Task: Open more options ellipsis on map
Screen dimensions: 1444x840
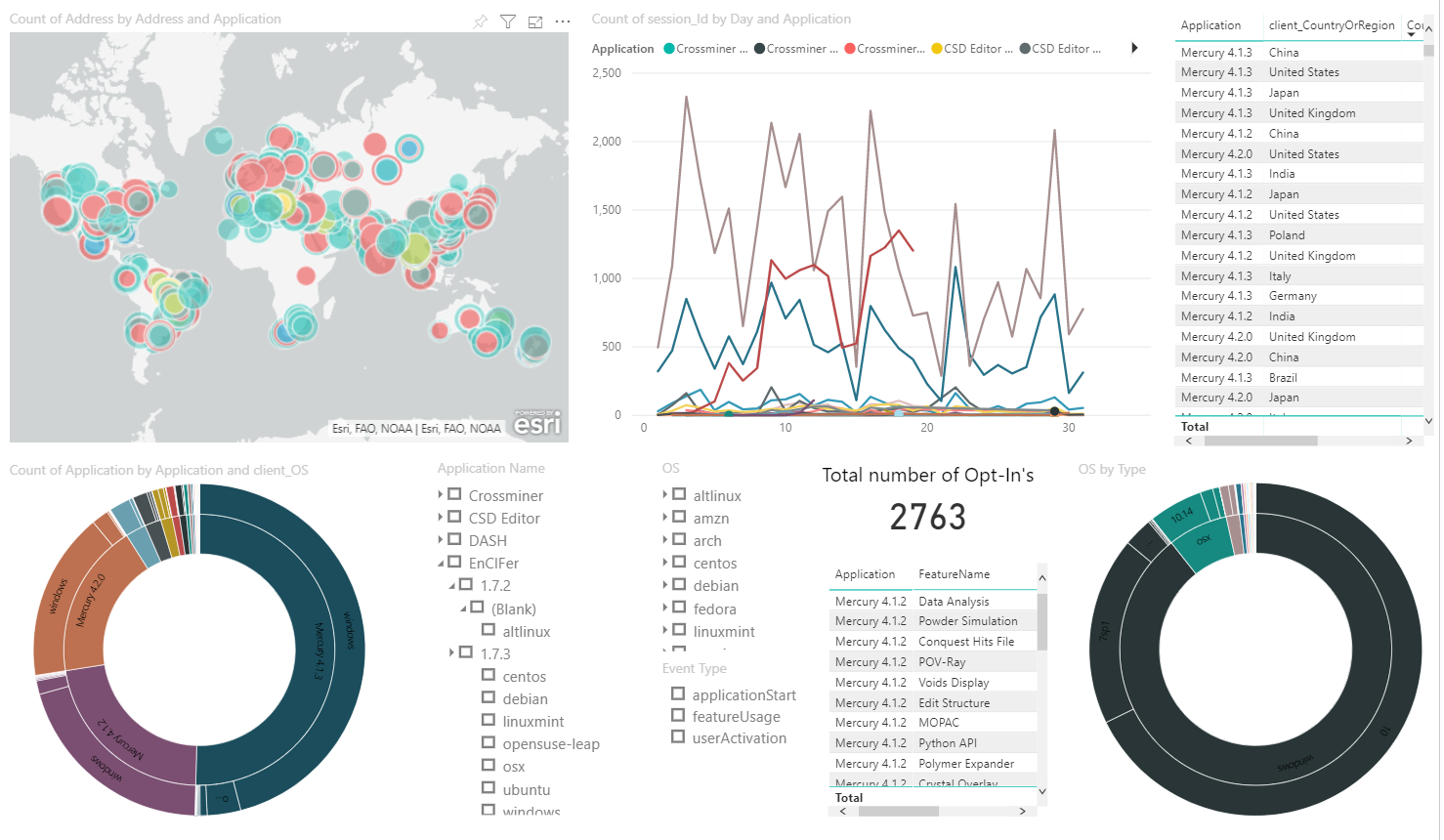Action: point(563,21)
